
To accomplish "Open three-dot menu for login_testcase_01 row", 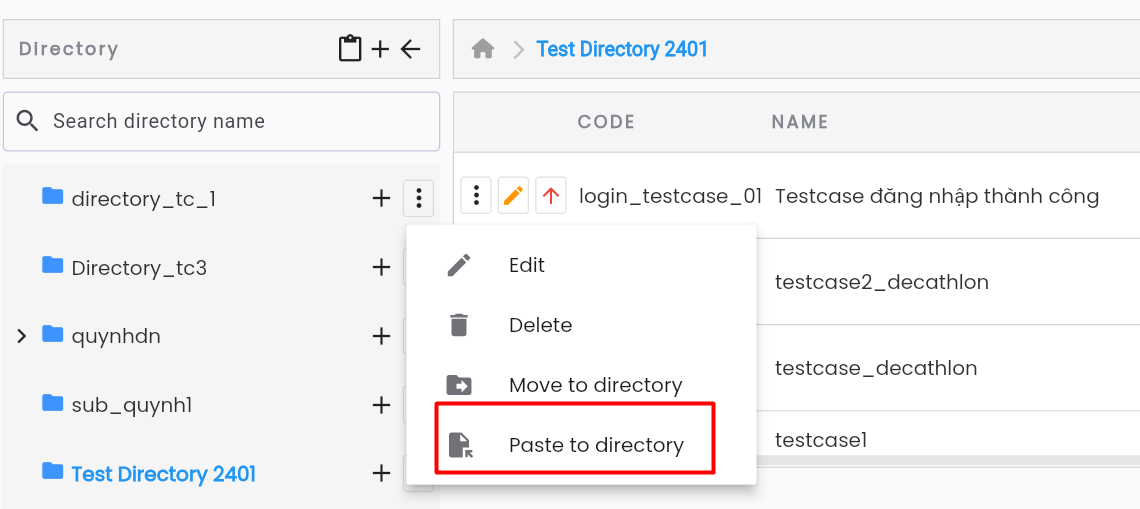I will (x=476, y=195).
